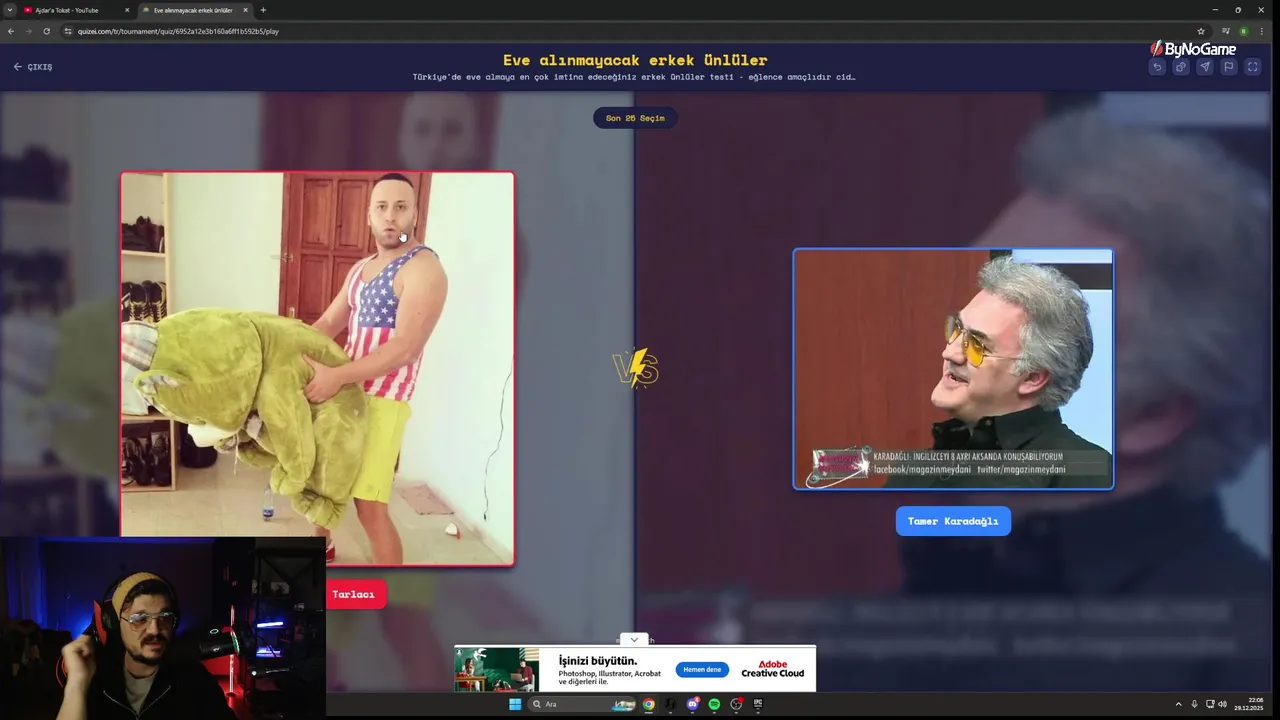Bookmark this page with the star

[1201, 31]
